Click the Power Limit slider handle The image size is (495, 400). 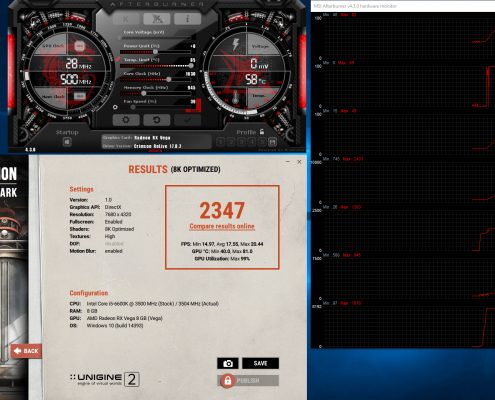coord(155,52)
